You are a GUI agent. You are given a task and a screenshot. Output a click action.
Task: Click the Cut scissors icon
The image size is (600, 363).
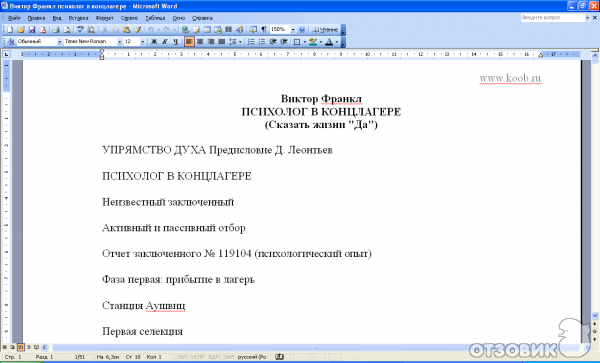(104, 29)
